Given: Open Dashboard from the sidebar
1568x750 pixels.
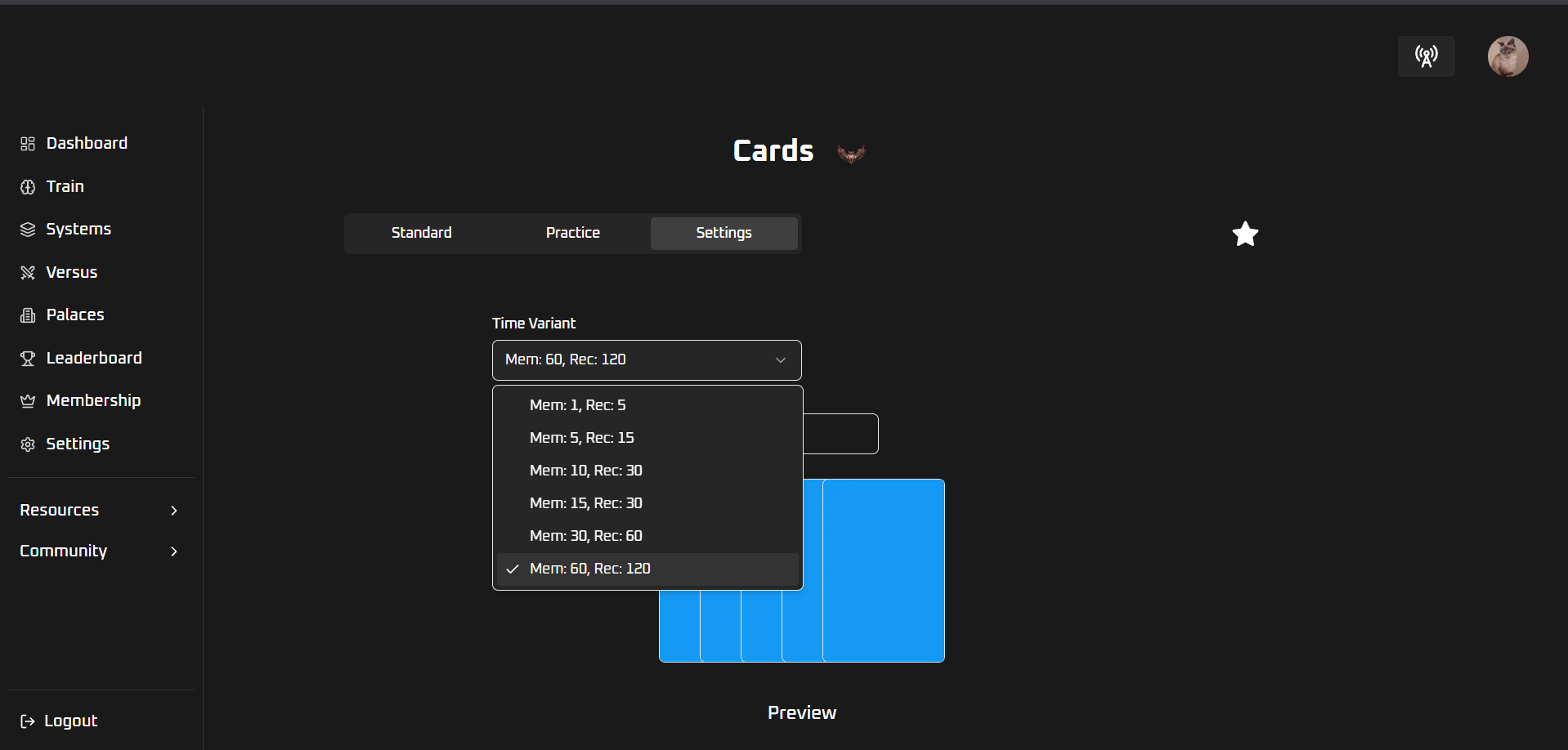Looking at the screenshot, I should pyautogui.click(x=86, y=144).
